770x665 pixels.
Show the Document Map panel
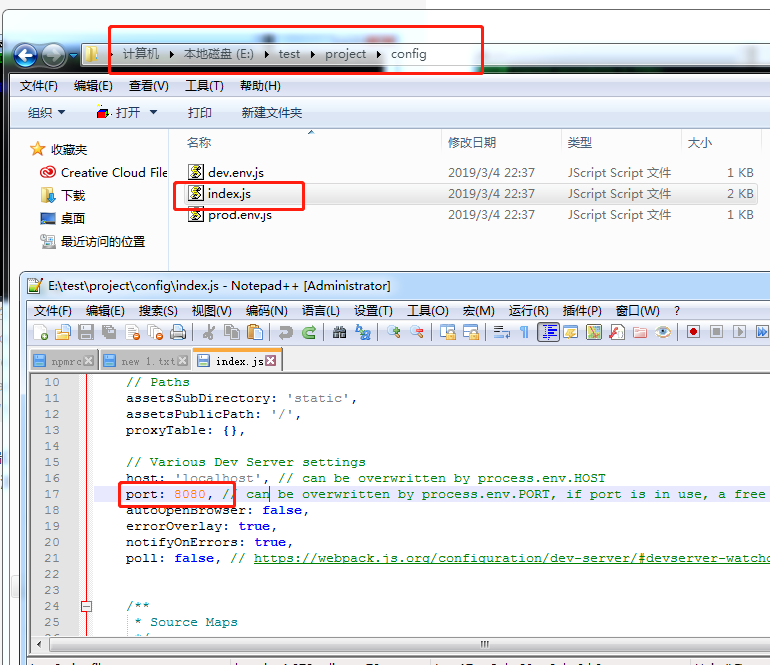click(594, 332)
